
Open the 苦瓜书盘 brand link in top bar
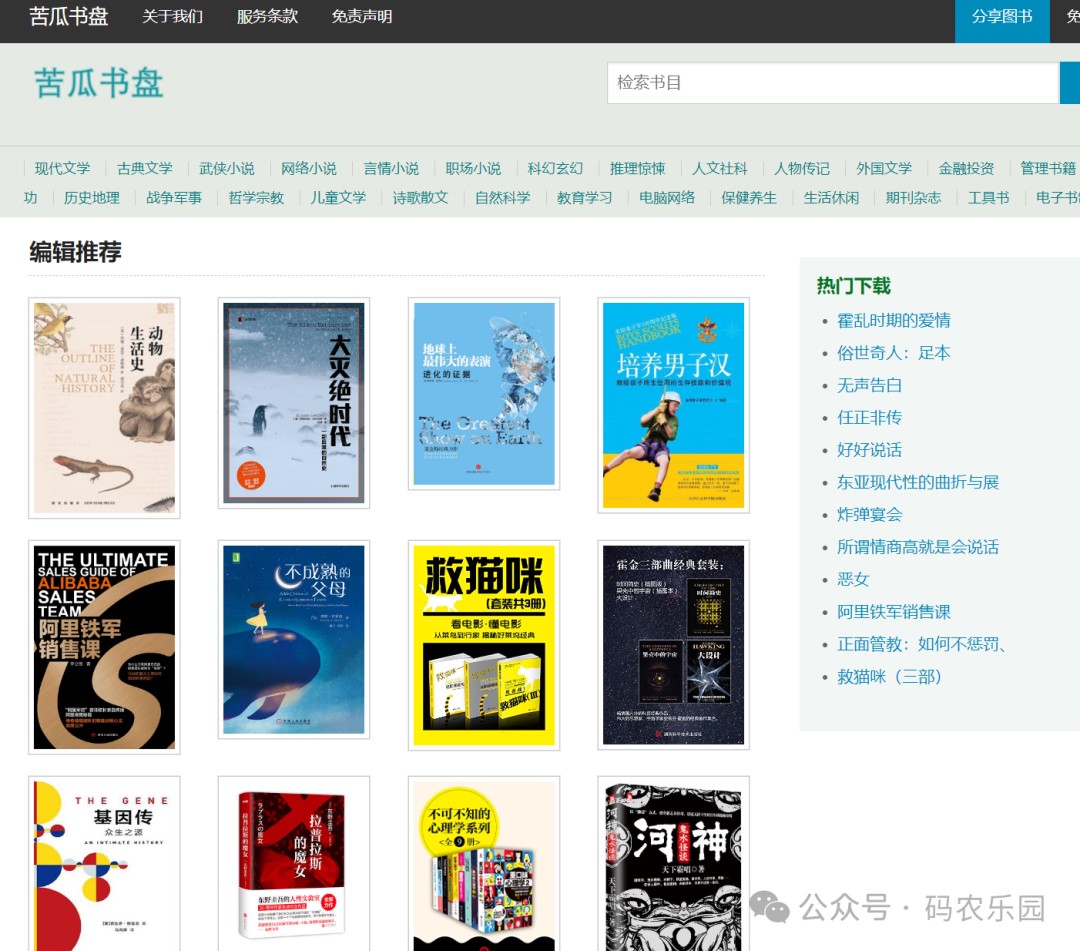pyautogui.click(x=69, y=16)
